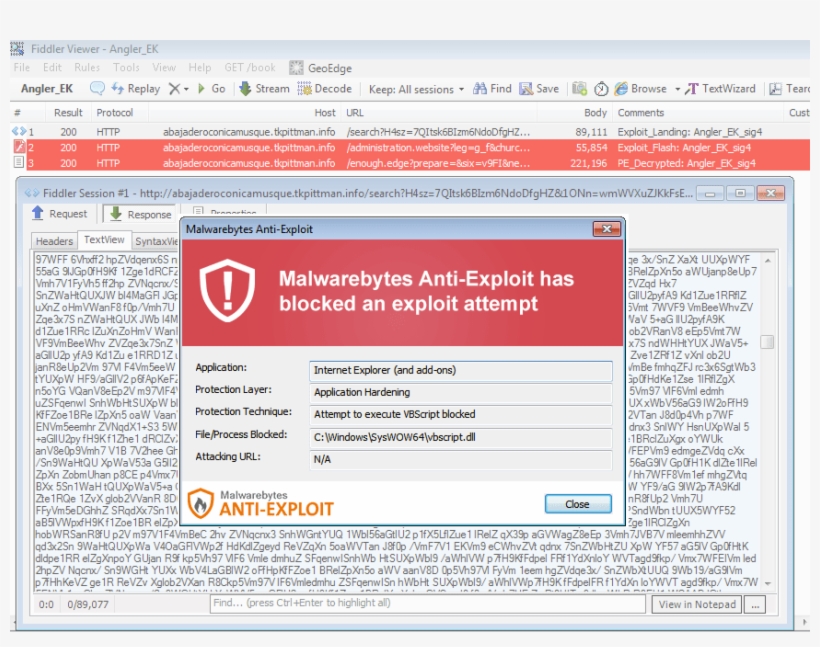This screenshot has height=647, width=820.
Task: Expand the dropdown arrow next to Browse
Action: 677,87
